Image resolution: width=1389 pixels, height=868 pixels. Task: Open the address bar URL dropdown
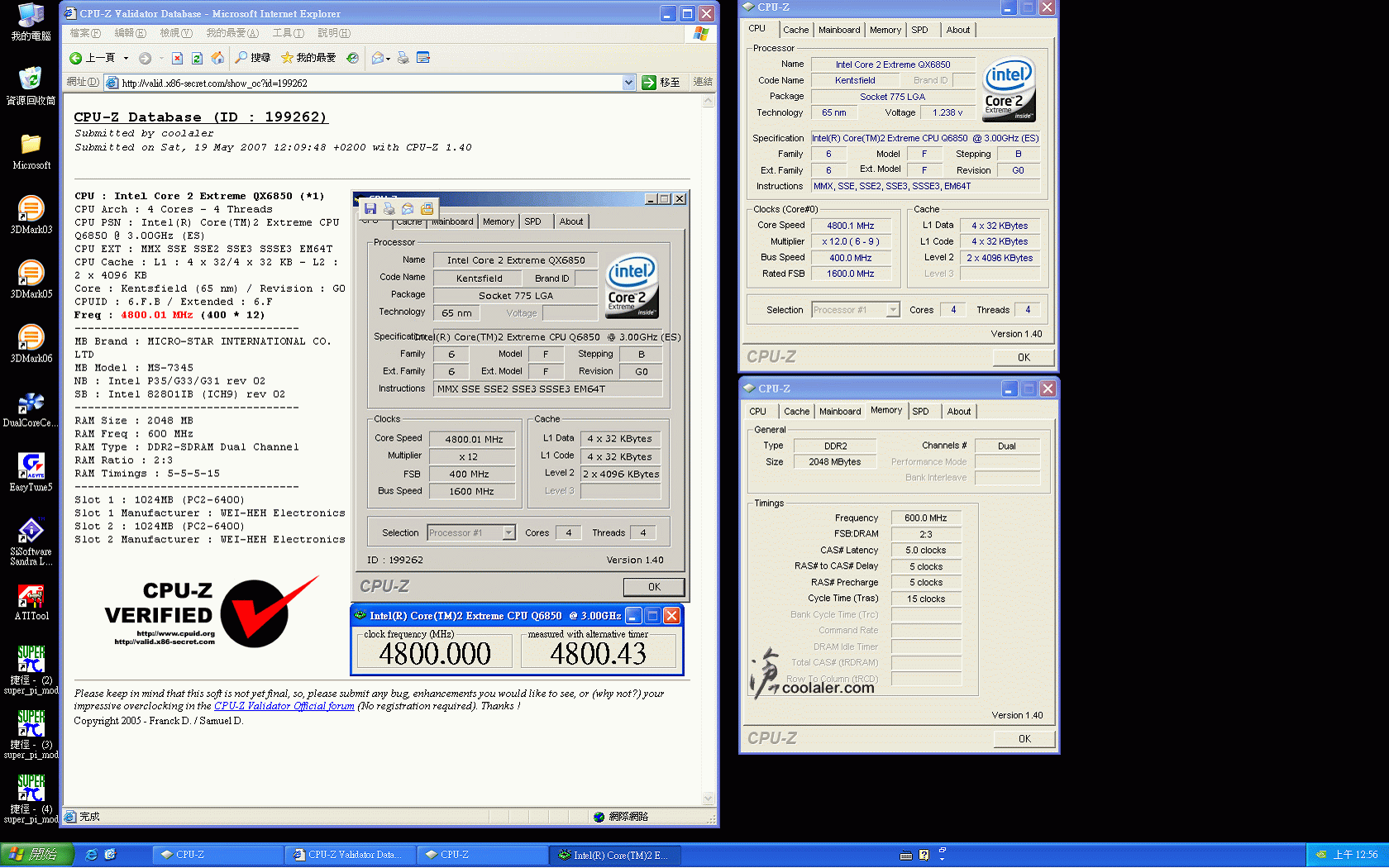628,83
